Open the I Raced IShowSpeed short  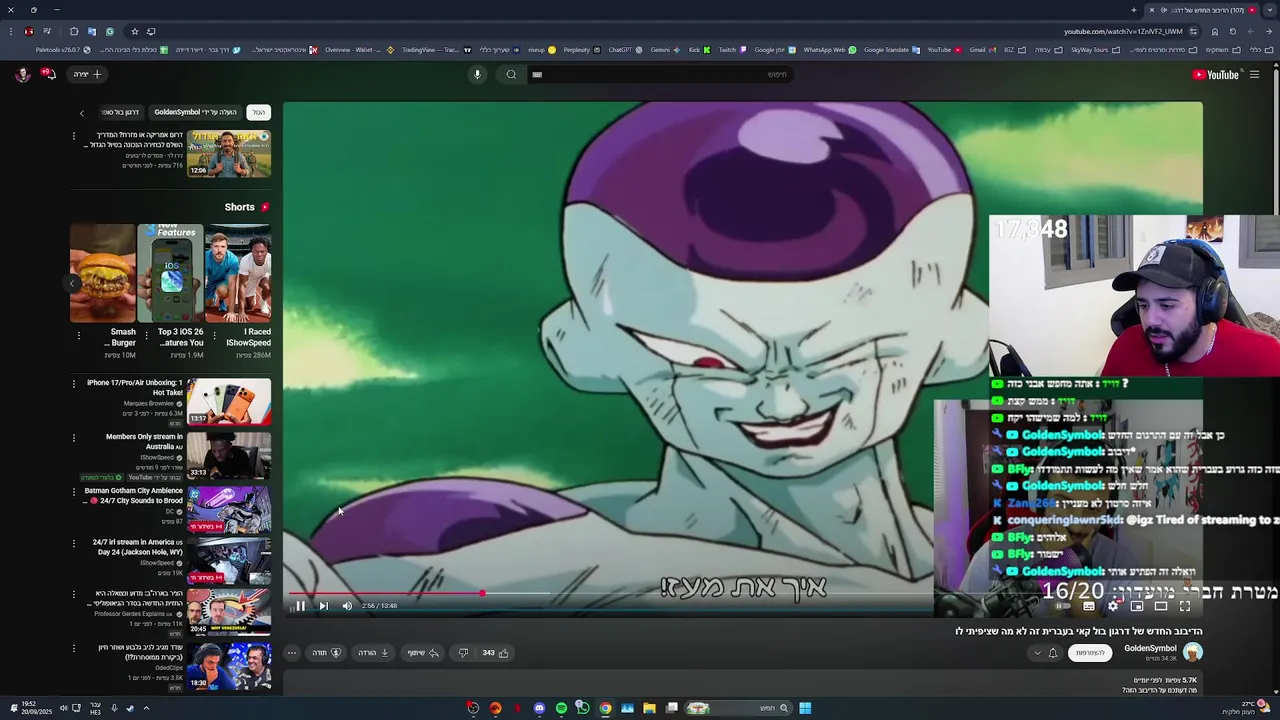tap(238, 273)
